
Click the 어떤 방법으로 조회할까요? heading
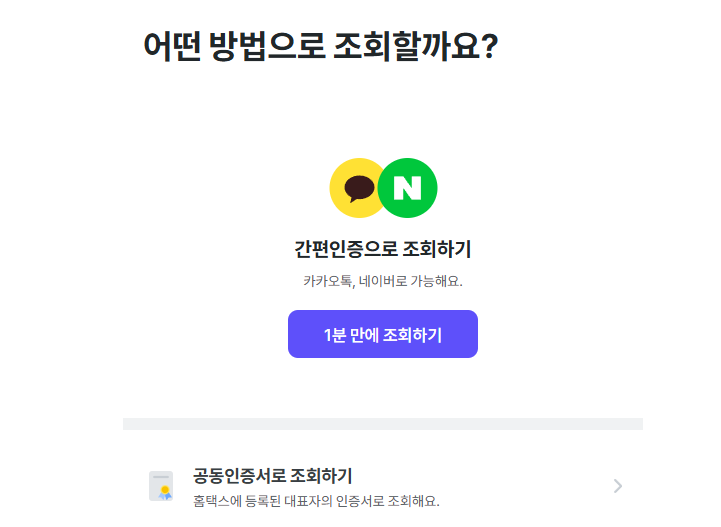pyautogui.click(x=320, y=46)
